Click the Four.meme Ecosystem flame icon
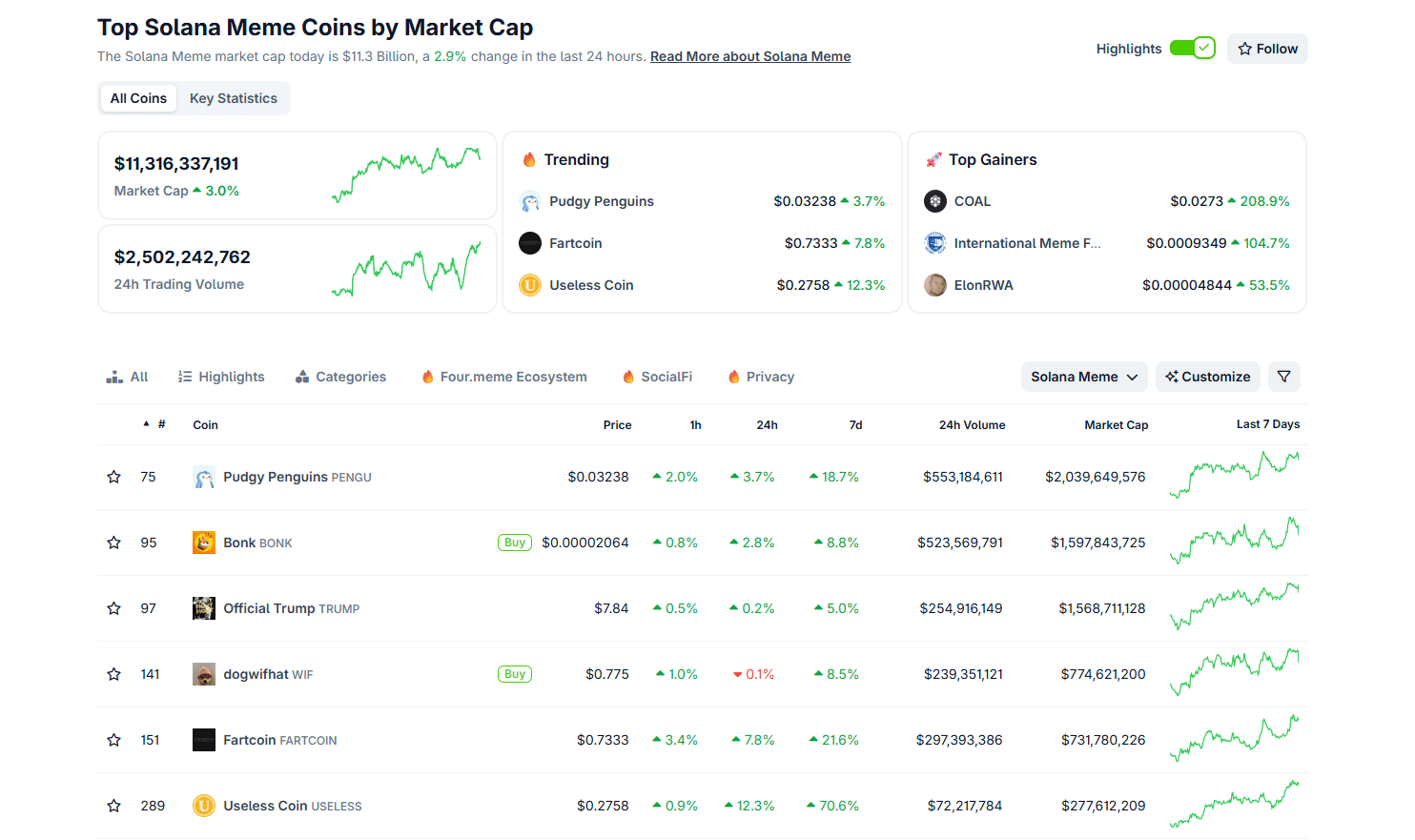1415x840 pixels. pyautogui.click(x=428, y=377)
